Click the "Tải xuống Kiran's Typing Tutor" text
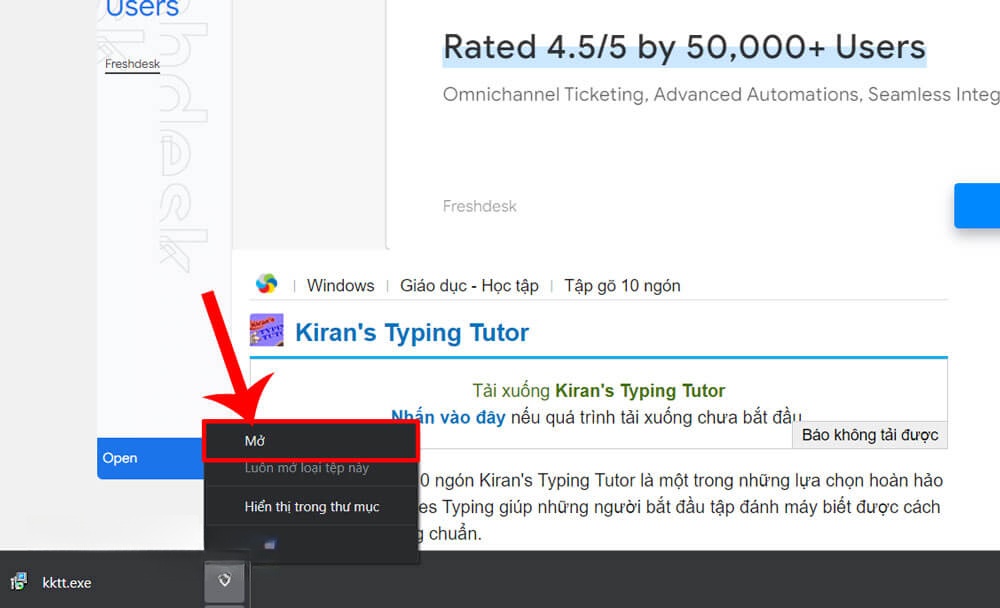Viewport: 1000px width, 608px height. tap(598, 390)
